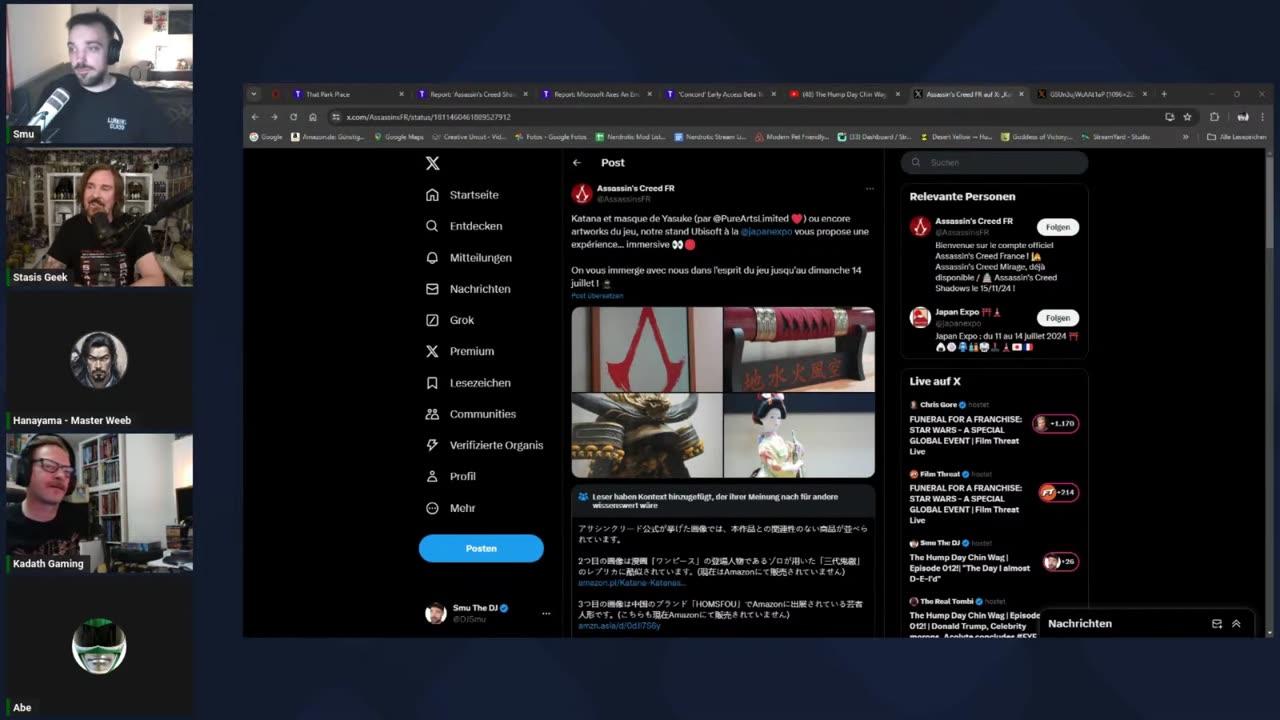Follow Assassin's Creed FR with Folgen
The image size is (1280, 720).
click(x=1058, y=227)
